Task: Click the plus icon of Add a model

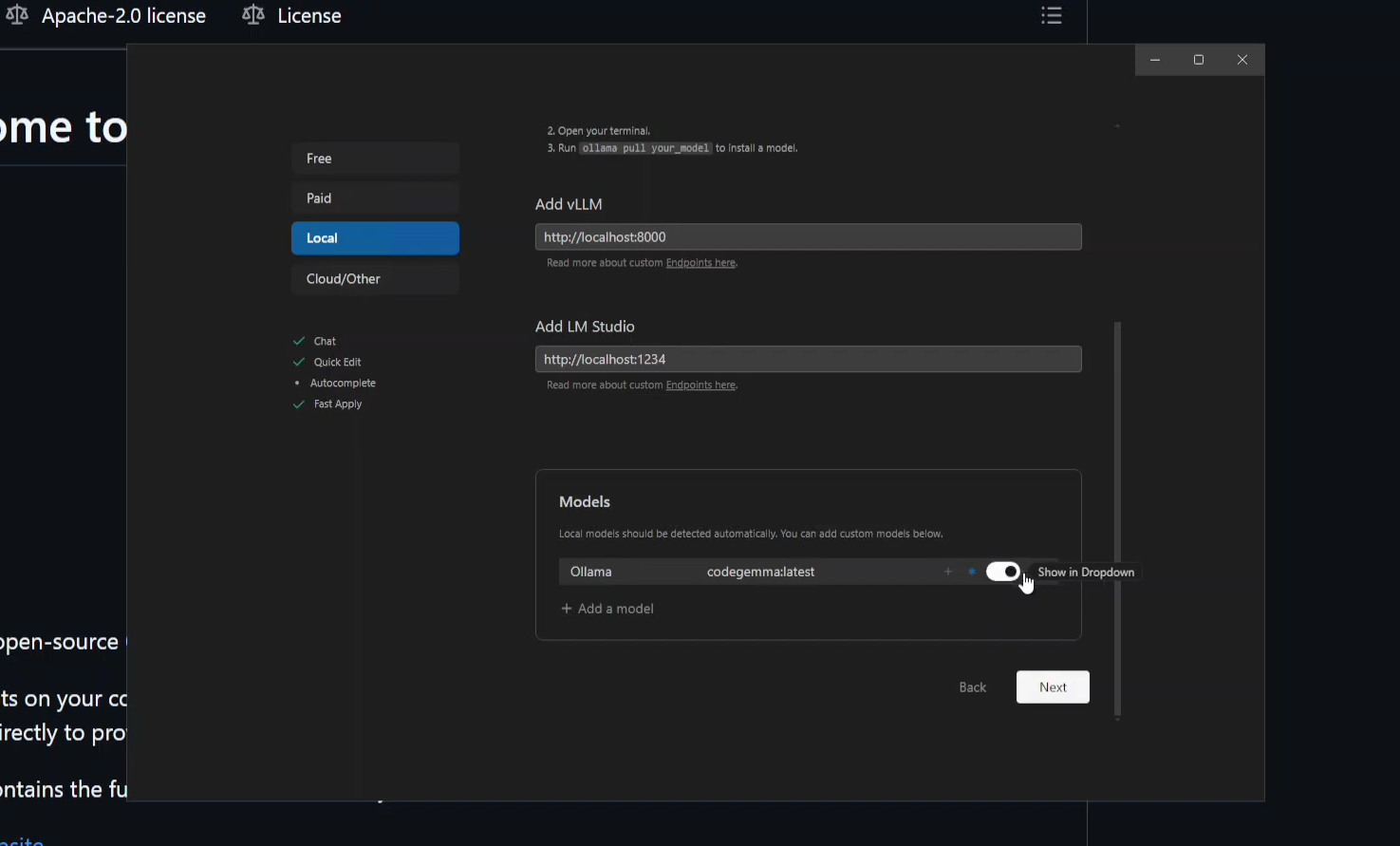Action: tap(567, 609)
